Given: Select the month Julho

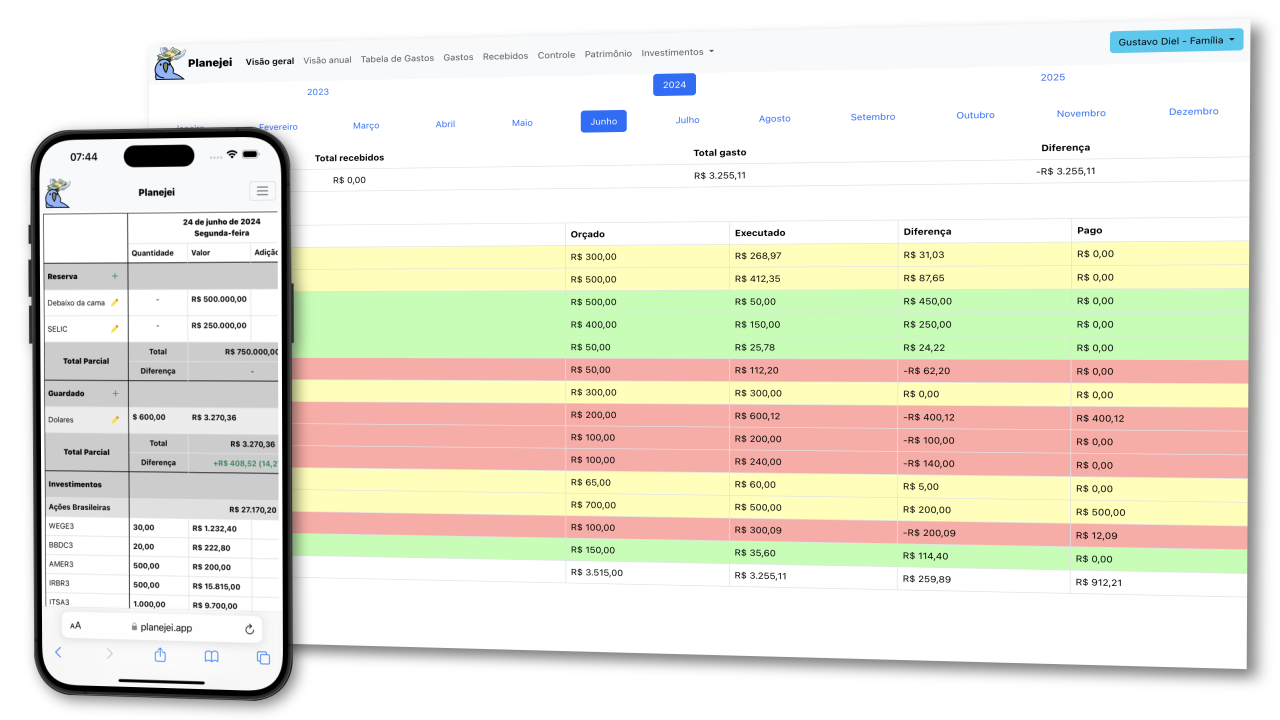Looking at the screenshot, I should [687, 120].
